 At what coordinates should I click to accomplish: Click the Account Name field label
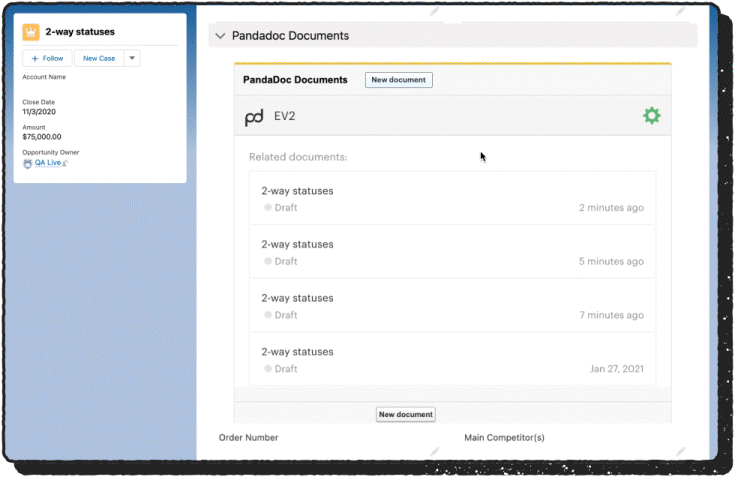coord(44,77)
